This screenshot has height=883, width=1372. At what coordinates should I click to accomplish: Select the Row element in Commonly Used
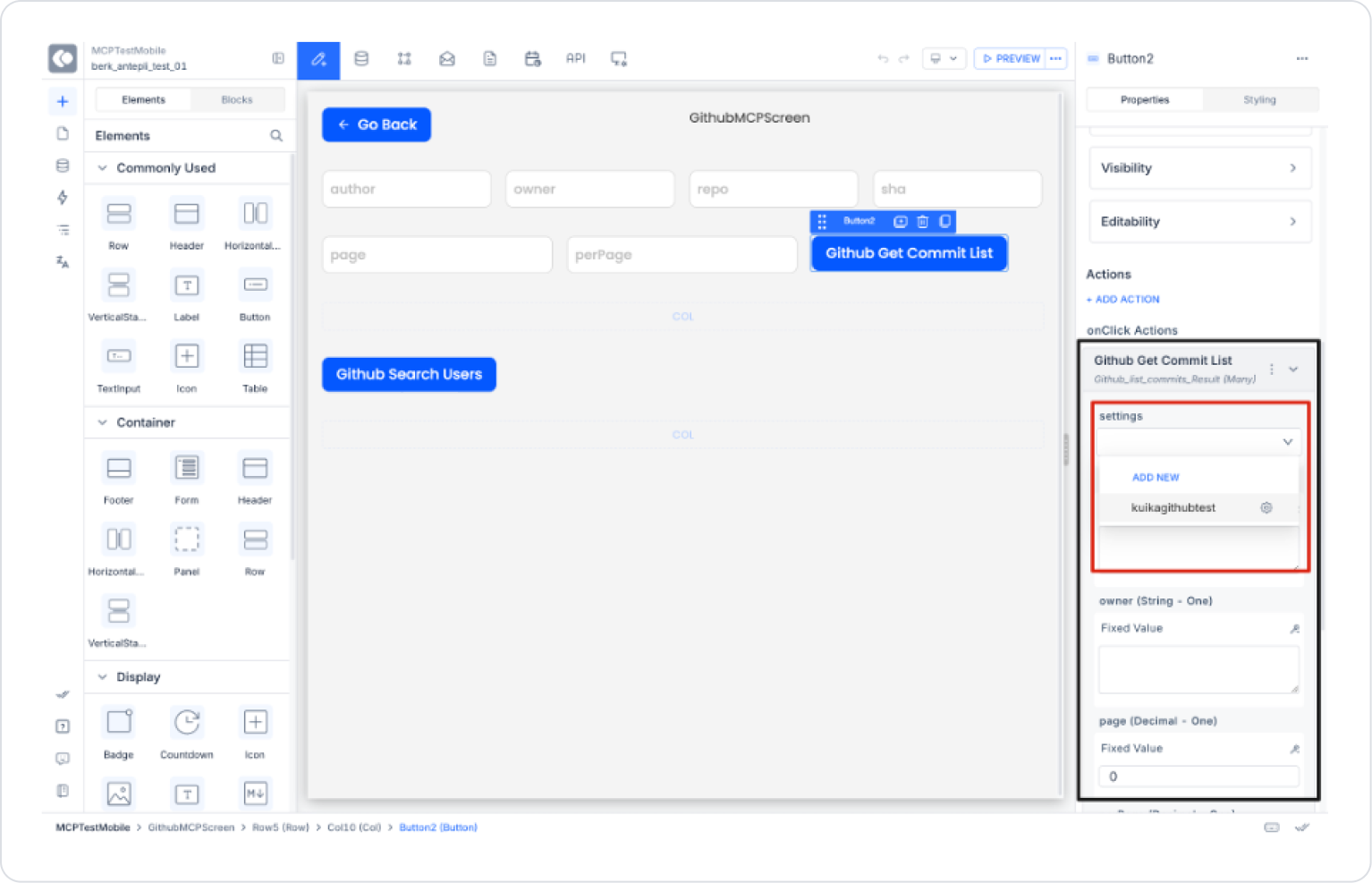[x=119, y=224]
